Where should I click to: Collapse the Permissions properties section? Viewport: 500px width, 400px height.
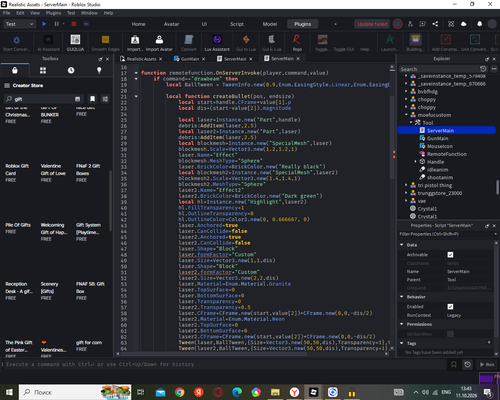402,324
